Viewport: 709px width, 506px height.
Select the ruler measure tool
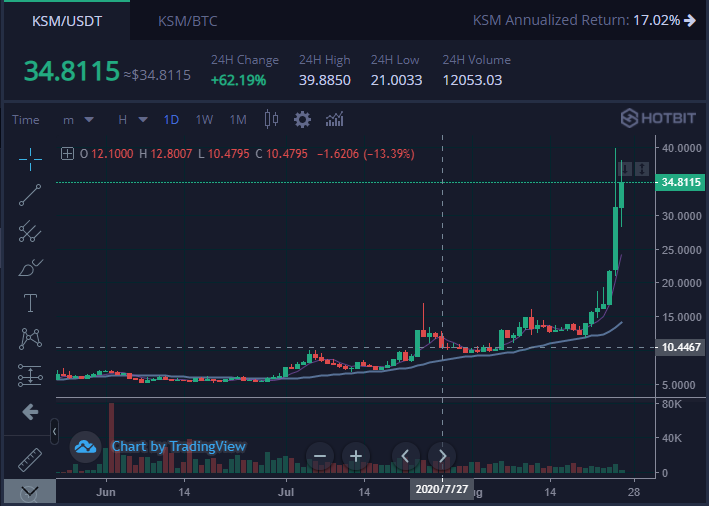pos(30,459)
